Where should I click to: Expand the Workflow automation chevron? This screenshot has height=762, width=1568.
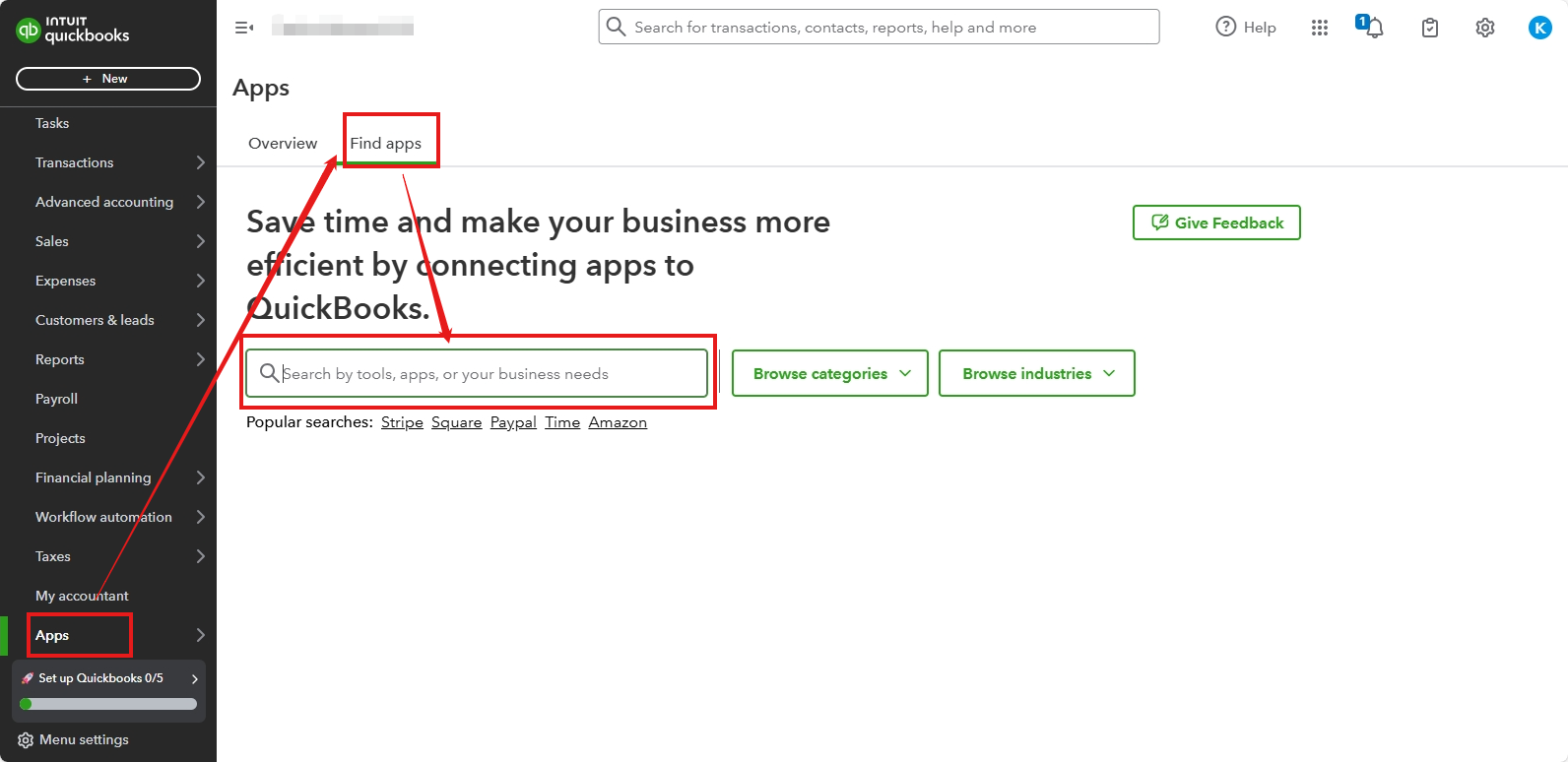200,517
